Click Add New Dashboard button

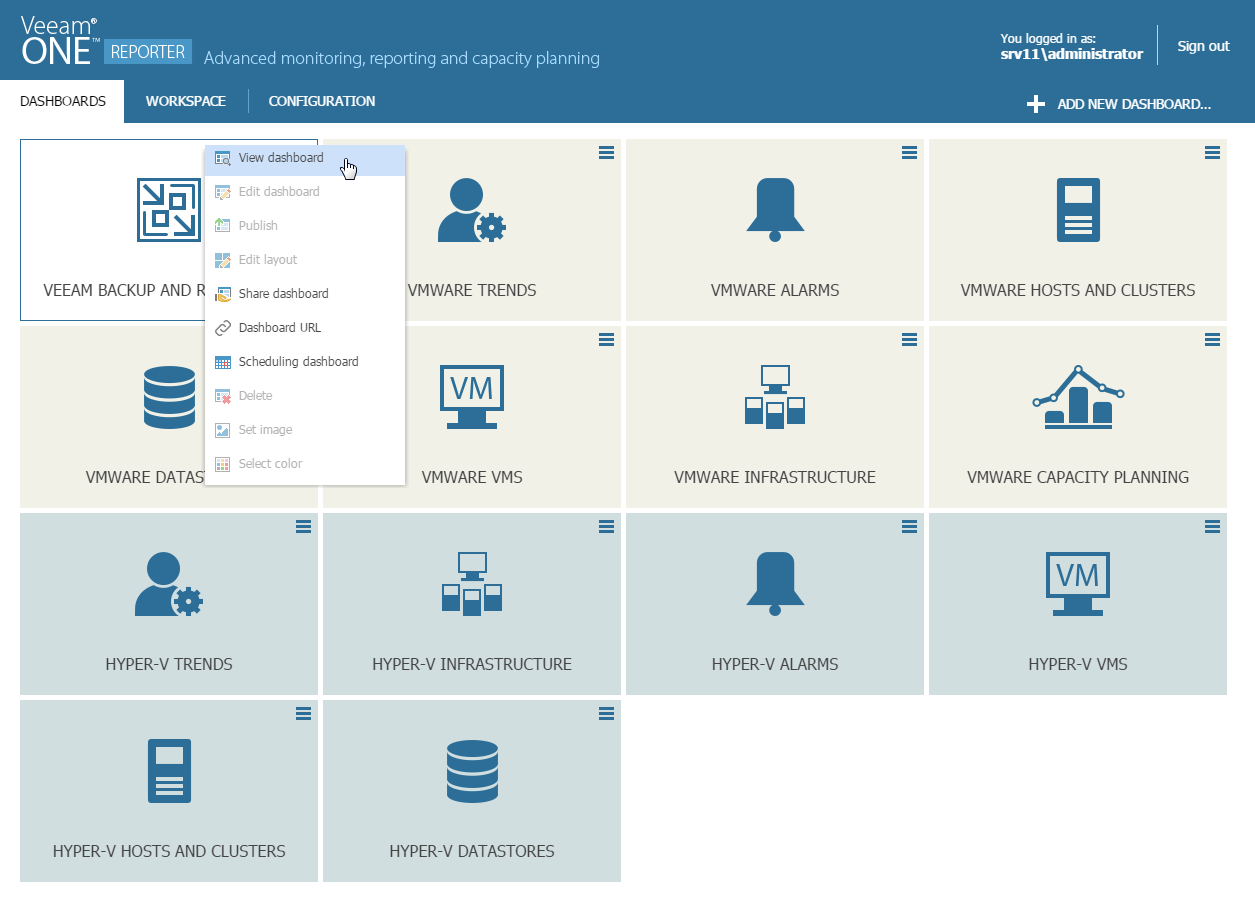coord(1119,104)
